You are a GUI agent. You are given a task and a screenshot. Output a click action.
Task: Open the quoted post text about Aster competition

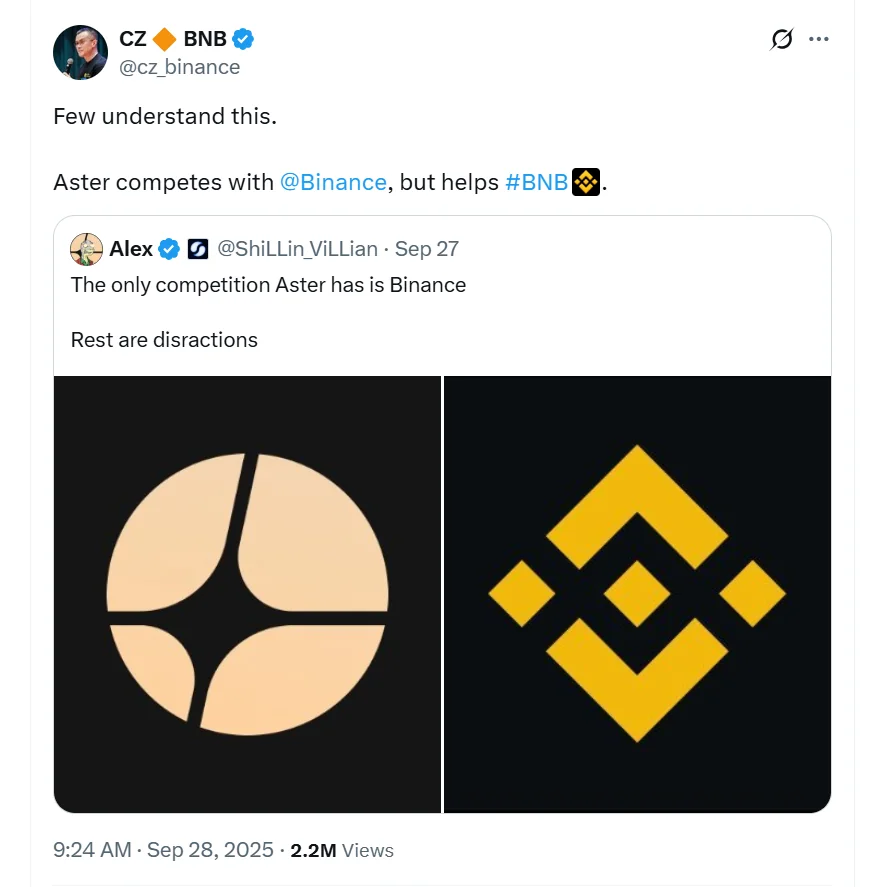[268, 285]
